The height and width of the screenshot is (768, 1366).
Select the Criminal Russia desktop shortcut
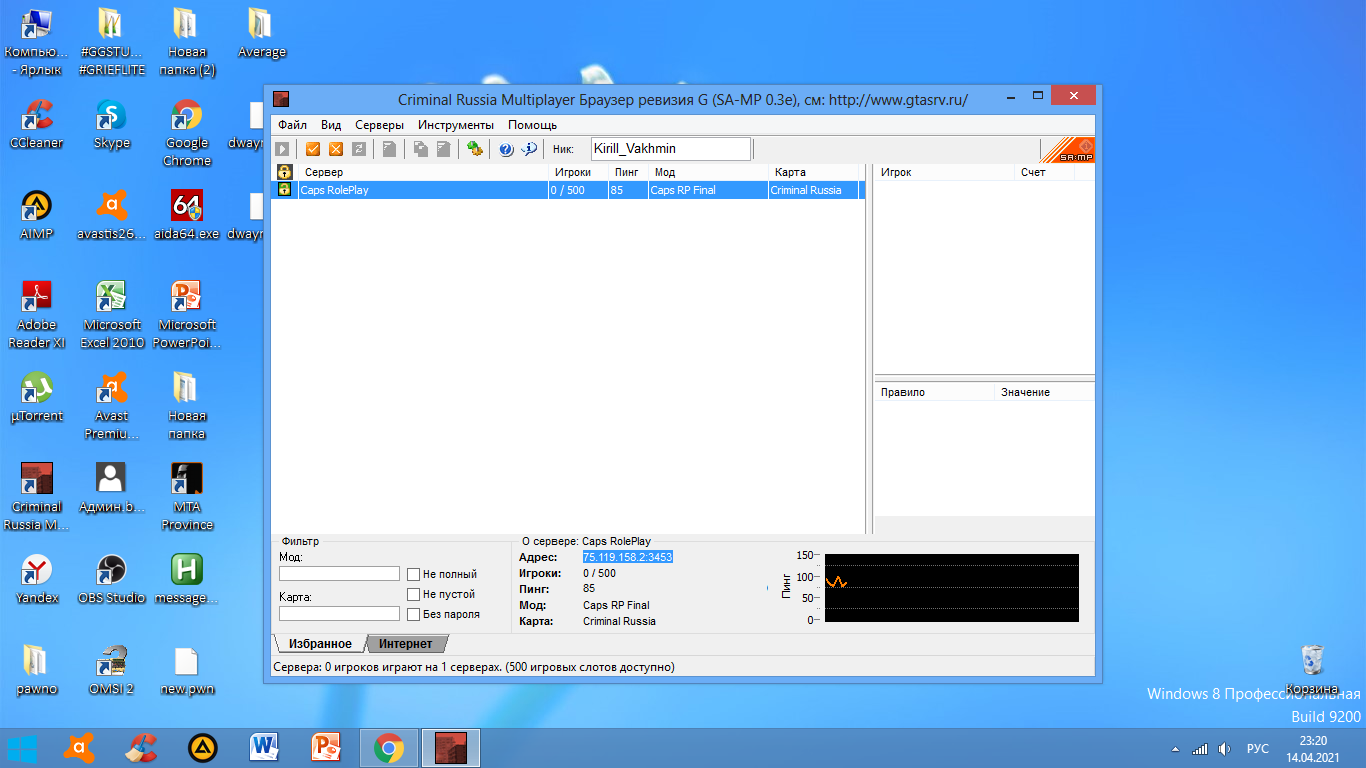coord(37,498)
